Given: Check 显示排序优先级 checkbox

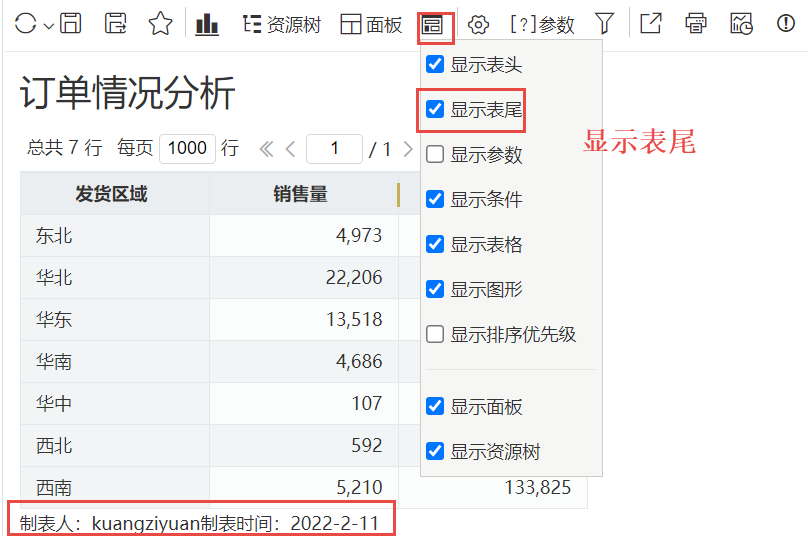Looking at the screenshot, I should tap(435, 334).
